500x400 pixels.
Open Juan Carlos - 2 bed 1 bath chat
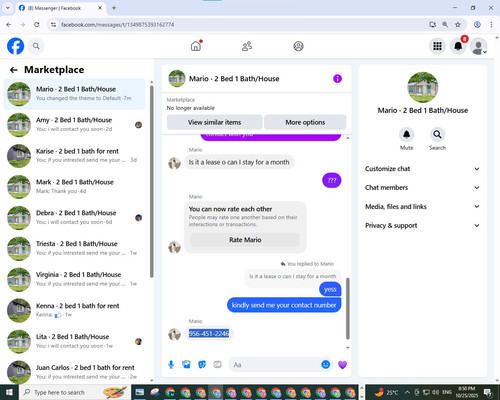(x=74, y=372)
